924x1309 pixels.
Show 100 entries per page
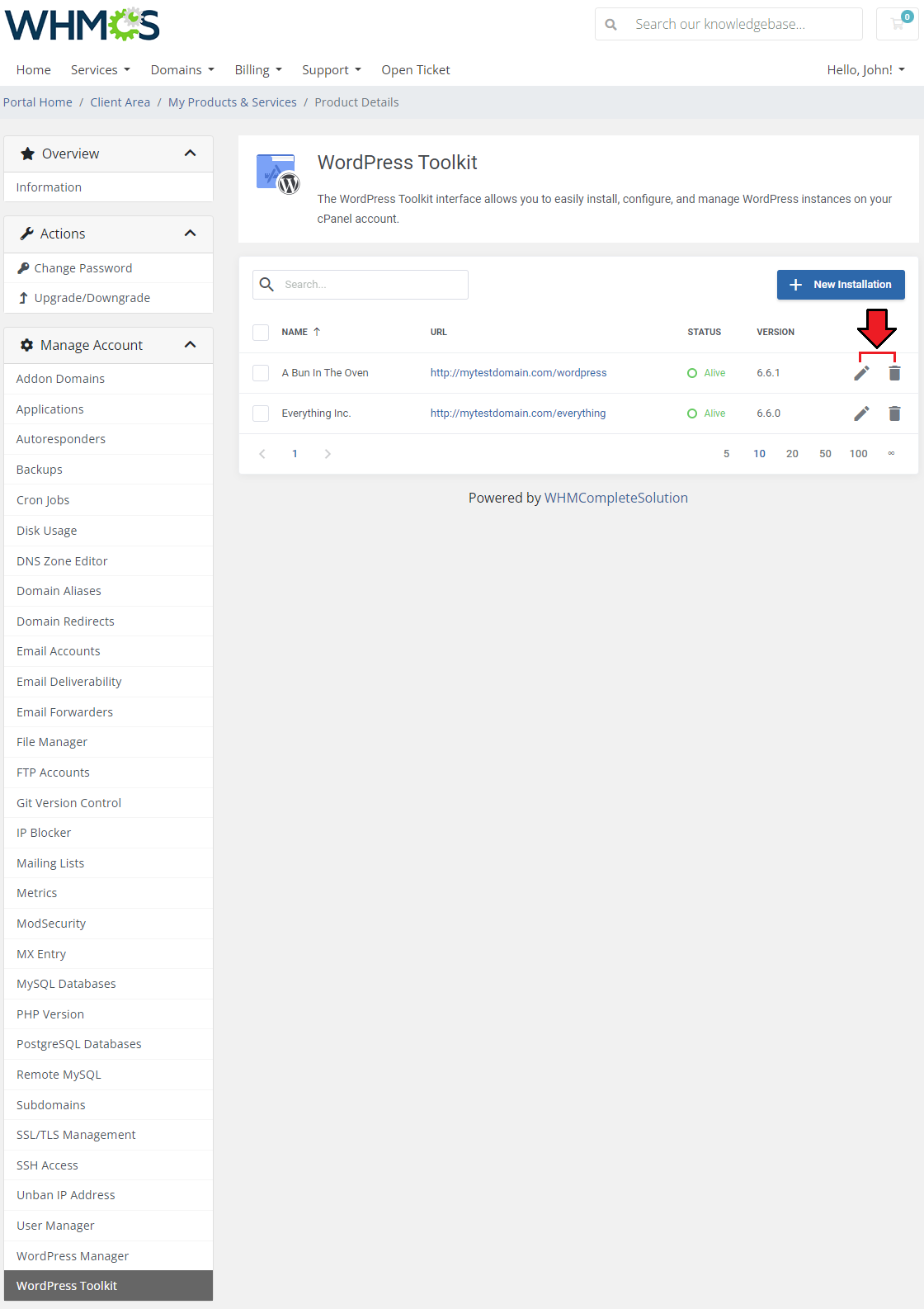(x=859, y=454)
